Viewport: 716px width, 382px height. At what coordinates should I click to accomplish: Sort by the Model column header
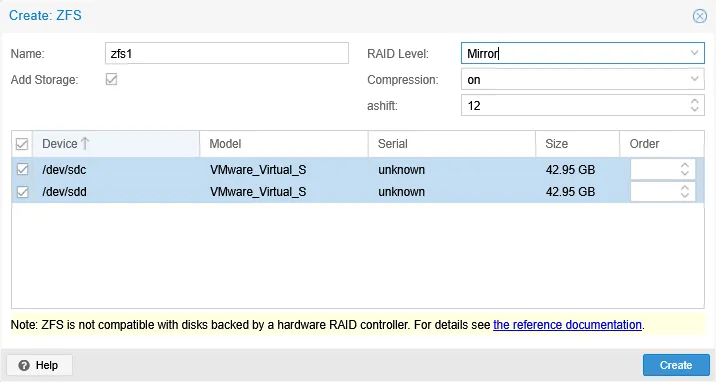(284, 144)
